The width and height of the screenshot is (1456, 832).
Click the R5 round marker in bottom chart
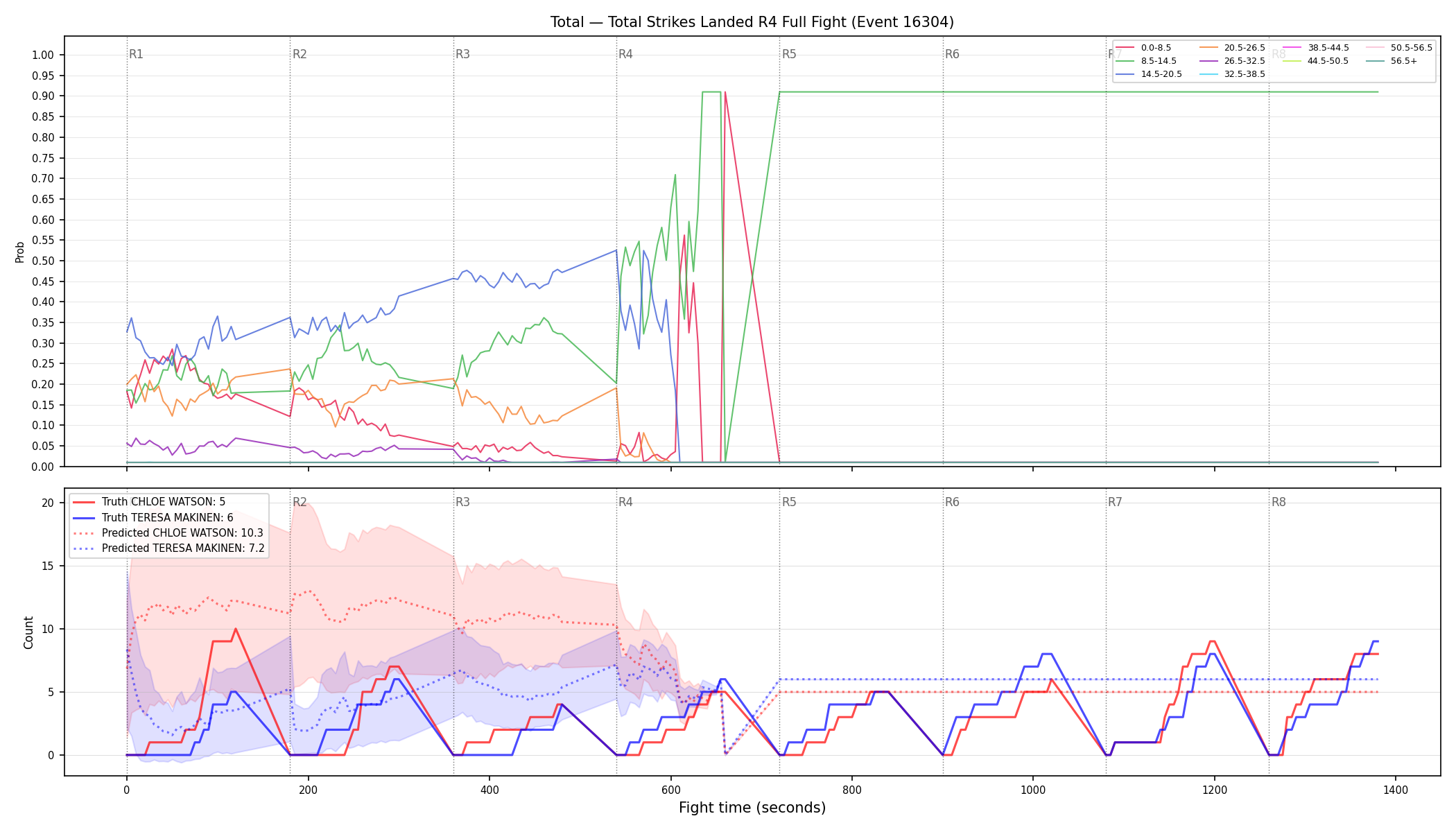point(789,502)
